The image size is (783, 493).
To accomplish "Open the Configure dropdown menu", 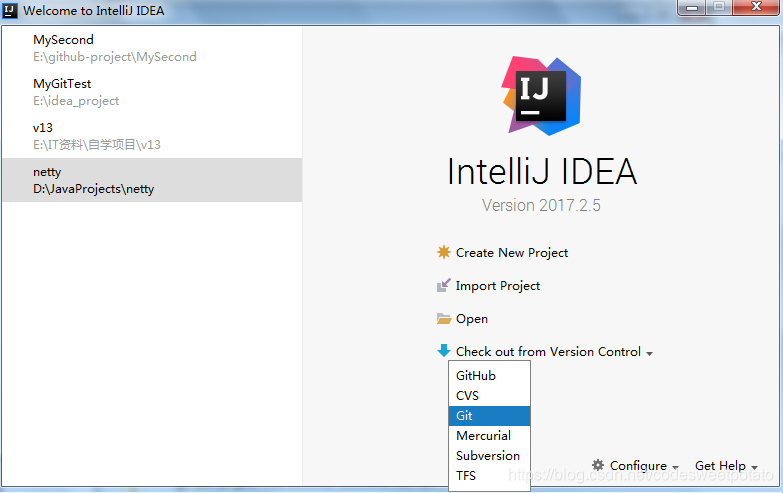I will coord(644,466).
